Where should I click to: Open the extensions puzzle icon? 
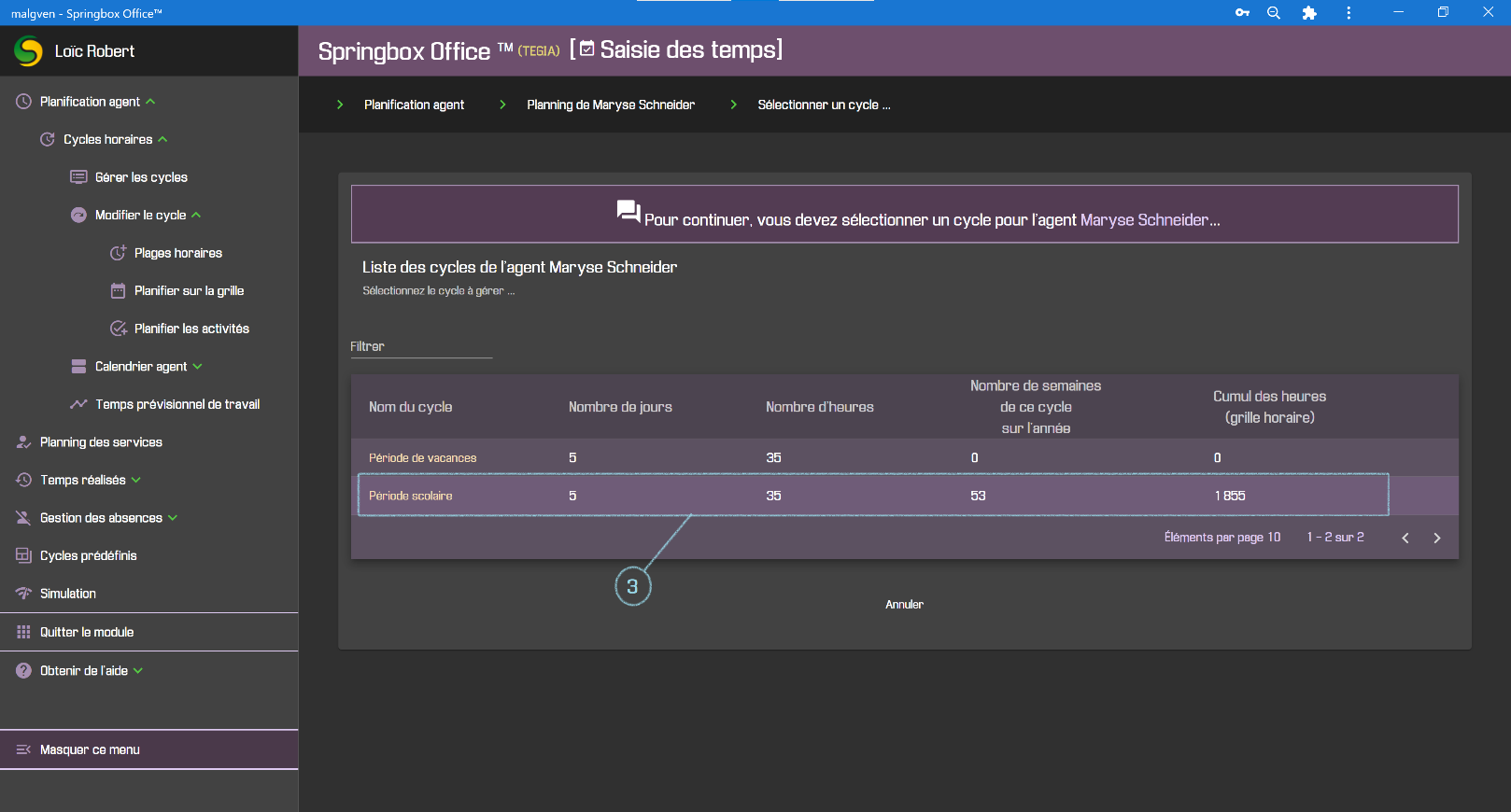1309,13
